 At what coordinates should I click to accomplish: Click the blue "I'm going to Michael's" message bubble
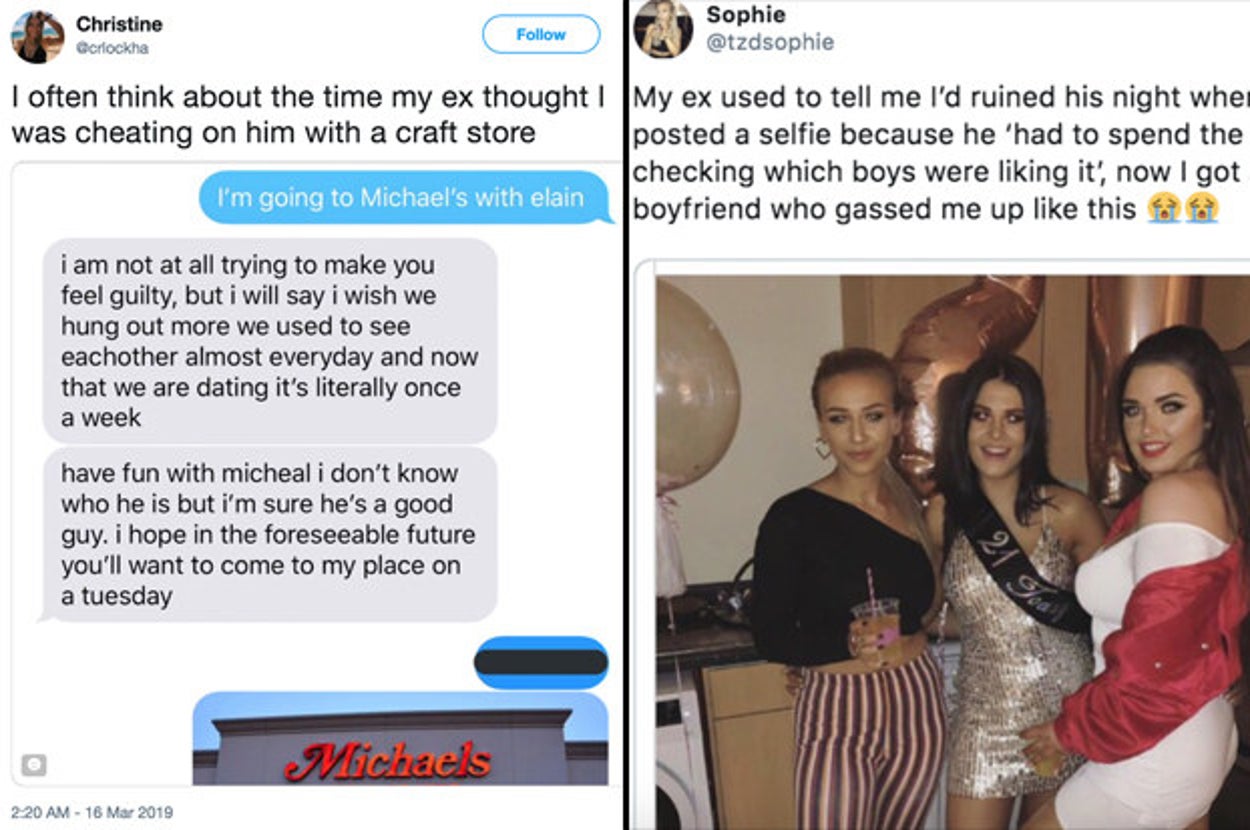tap(405, 198)
